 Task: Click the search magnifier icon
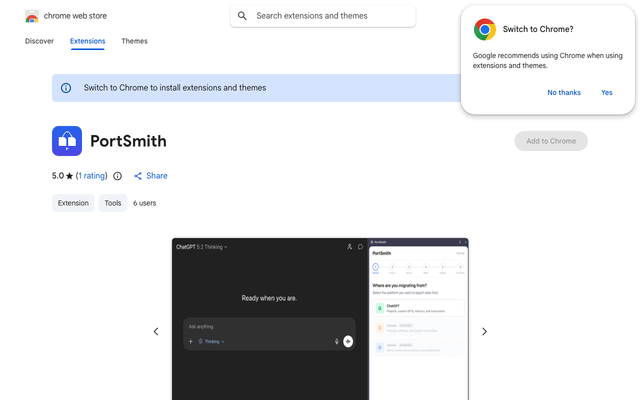(242, 16)
